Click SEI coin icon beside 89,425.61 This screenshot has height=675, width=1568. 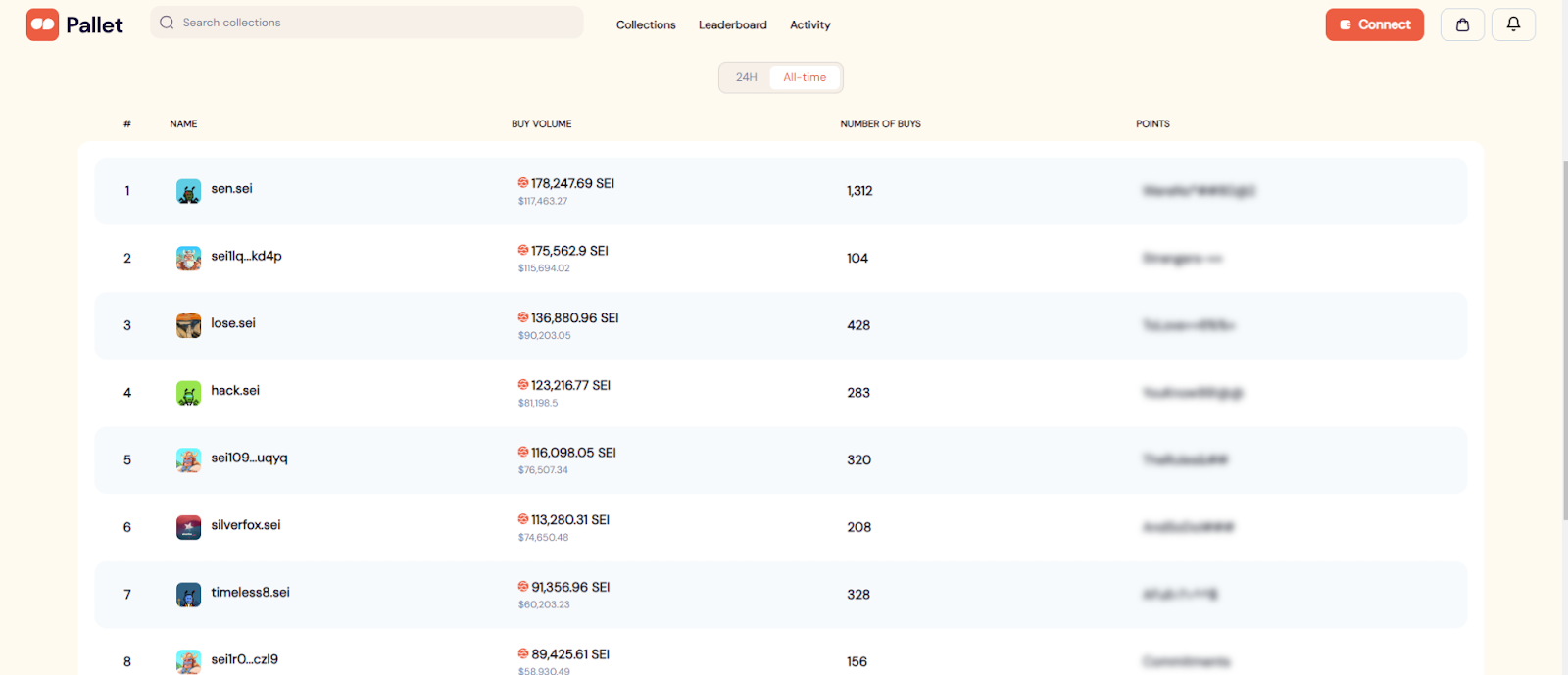pos(523,653)
